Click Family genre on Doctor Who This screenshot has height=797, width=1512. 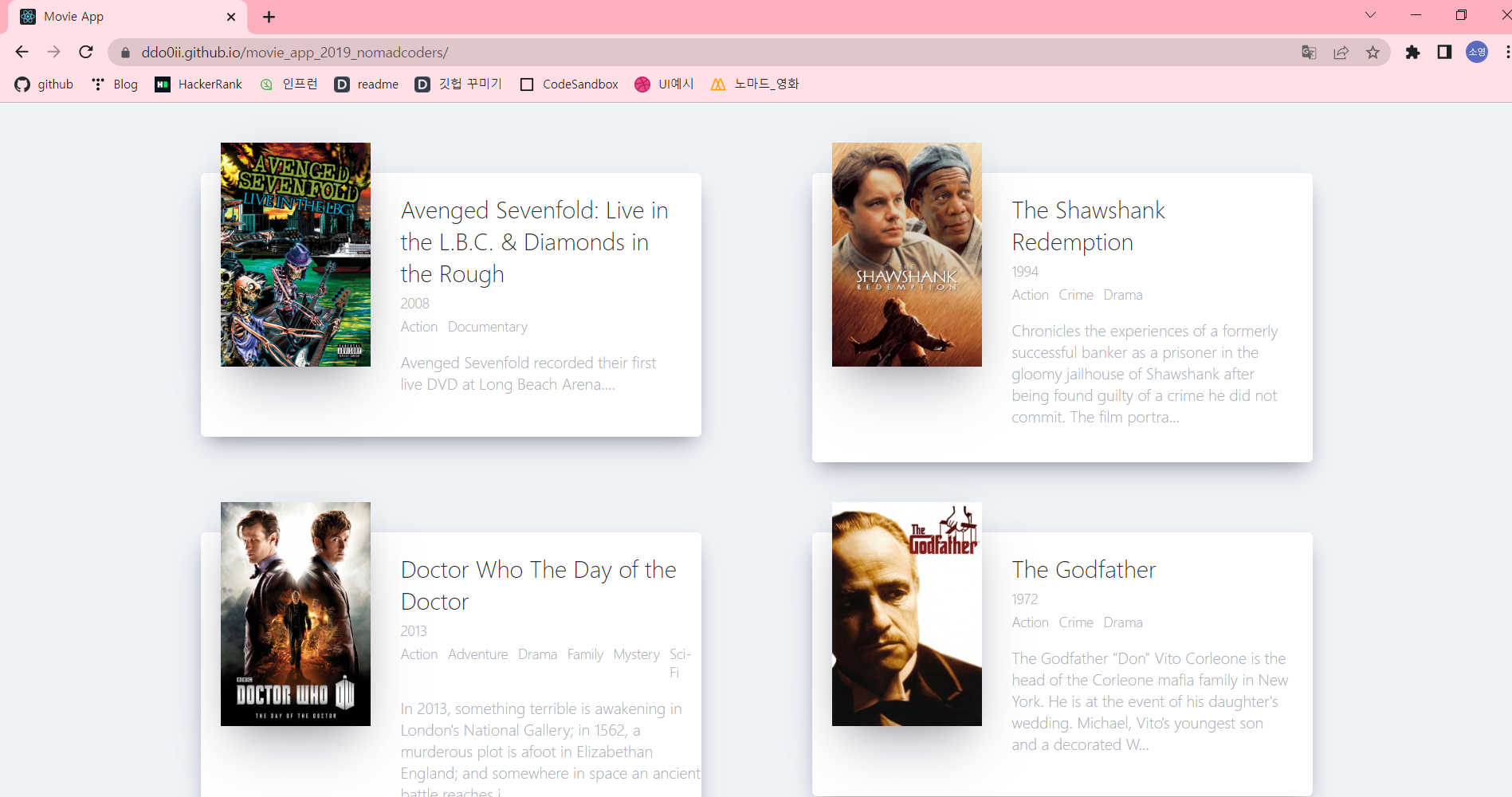pyautogui.click(x=585, y=654)
